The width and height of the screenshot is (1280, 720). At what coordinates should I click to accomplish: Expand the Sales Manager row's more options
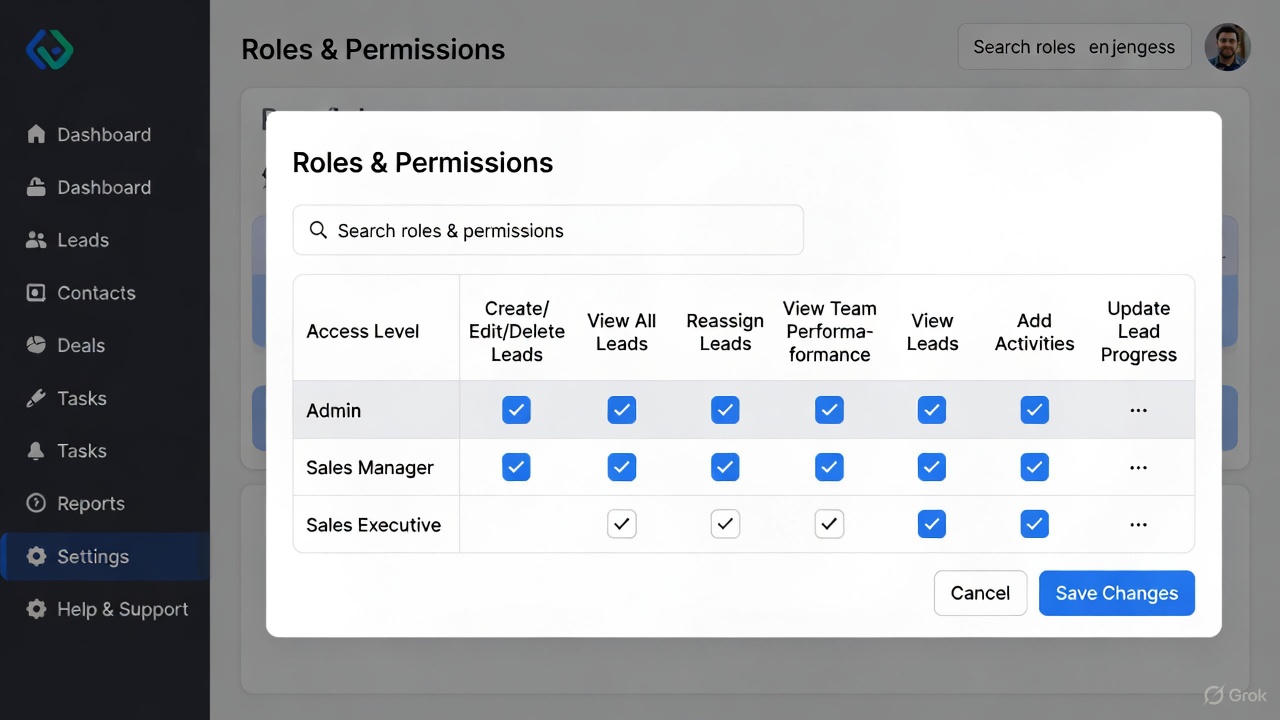(x=1138, y=467)
